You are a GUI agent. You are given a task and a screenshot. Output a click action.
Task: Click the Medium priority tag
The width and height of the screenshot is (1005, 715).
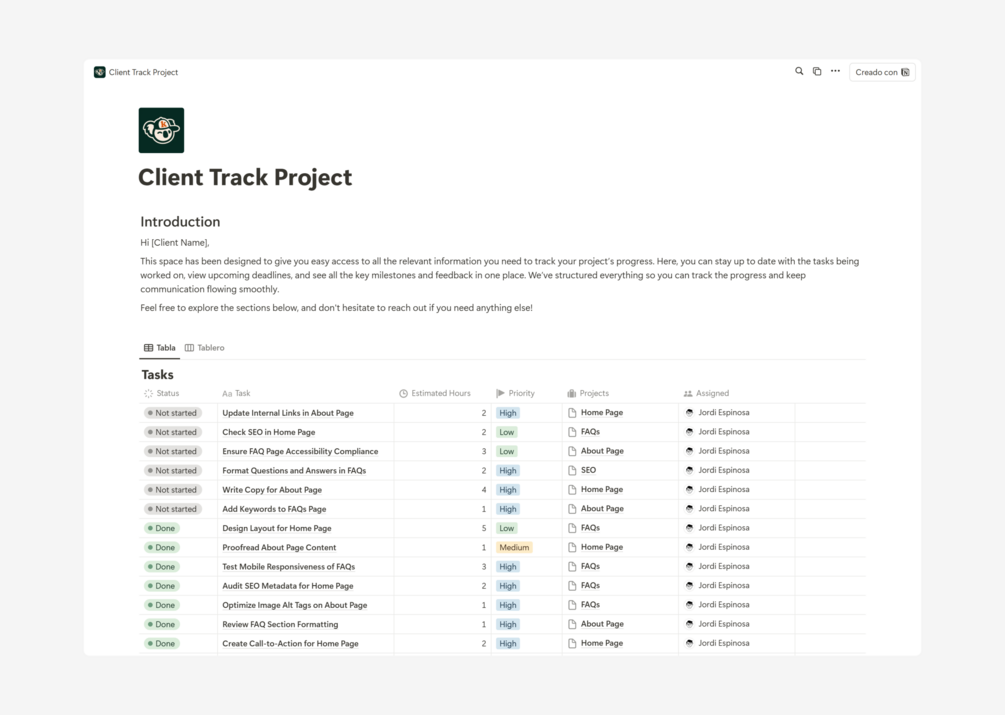(514, 548)
